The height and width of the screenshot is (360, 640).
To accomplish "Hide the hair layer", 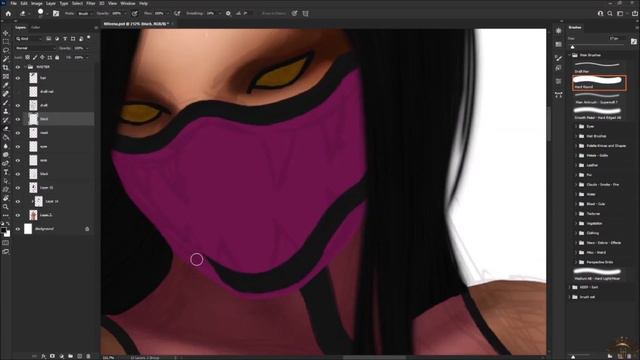I will (x=18, y=78).
